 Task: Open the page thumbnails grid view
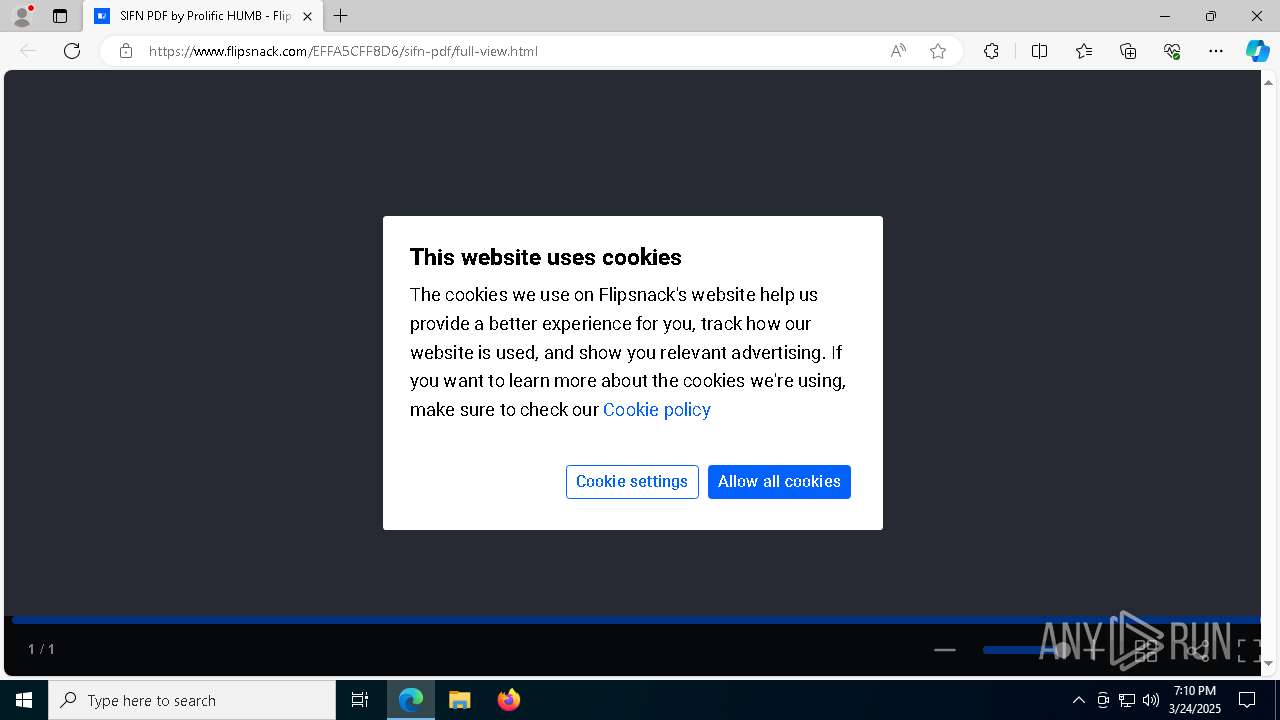click(x=1146, y=651)
